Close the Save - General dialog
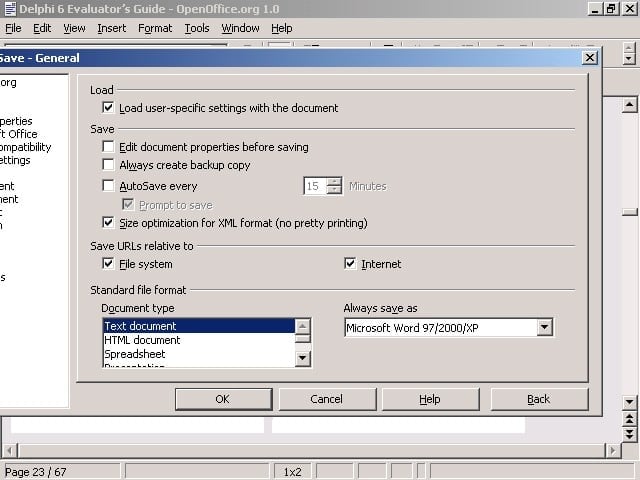Viewport: 640px width, 480px height. pyautogui.click(x=589, y=58)
